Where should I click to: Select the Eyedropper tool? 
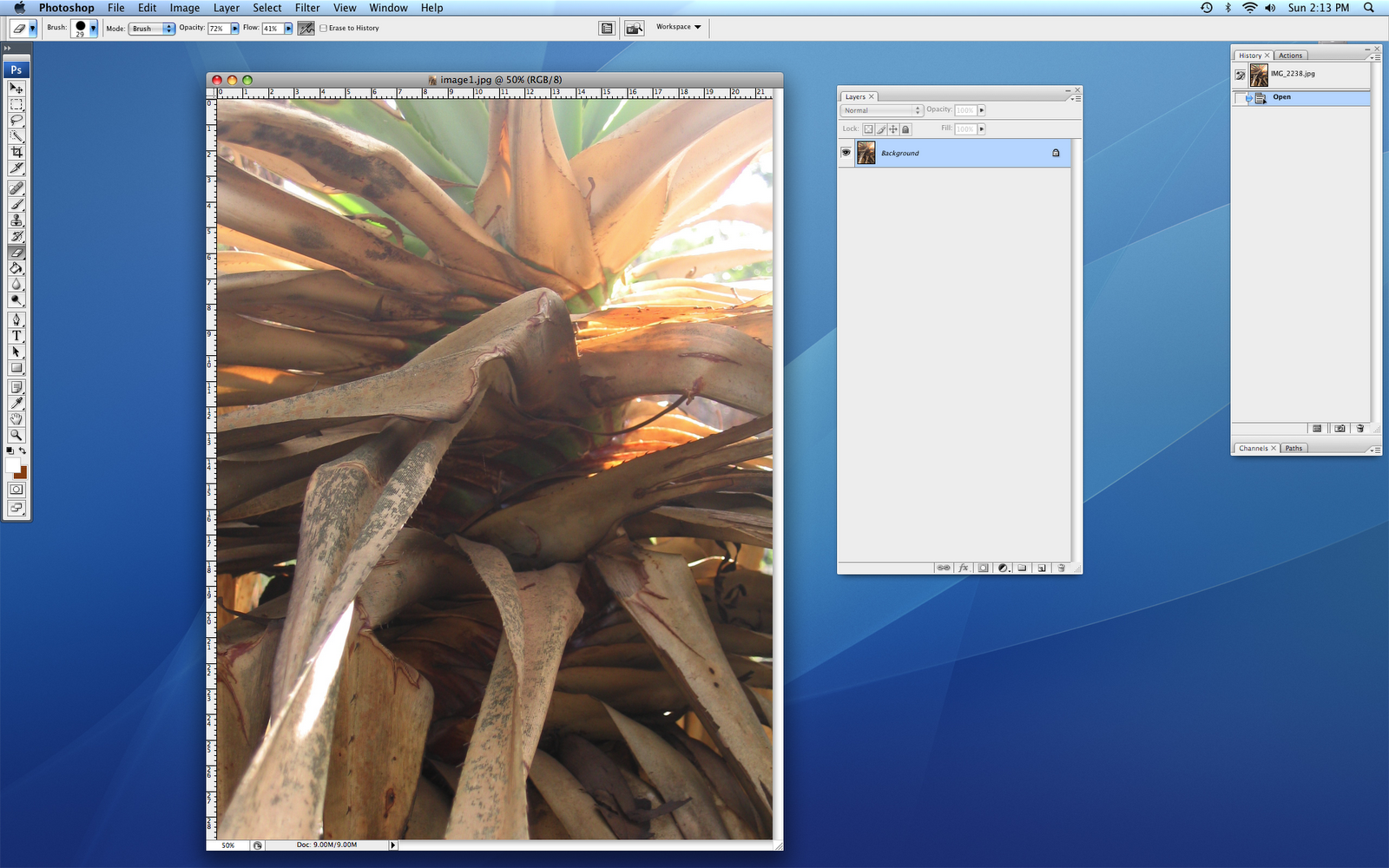click(16, 403)
